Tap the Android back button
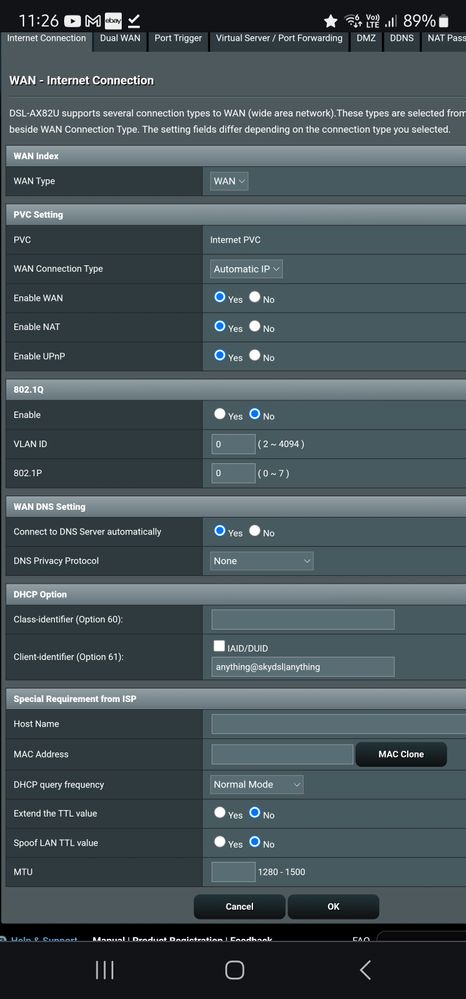 pos(365,970)
